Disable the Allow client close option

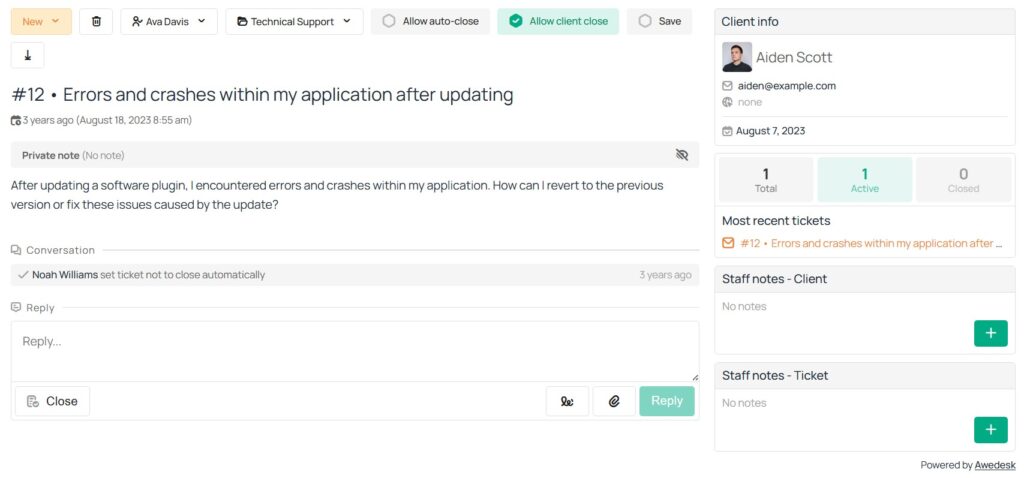tap(558, 21)
